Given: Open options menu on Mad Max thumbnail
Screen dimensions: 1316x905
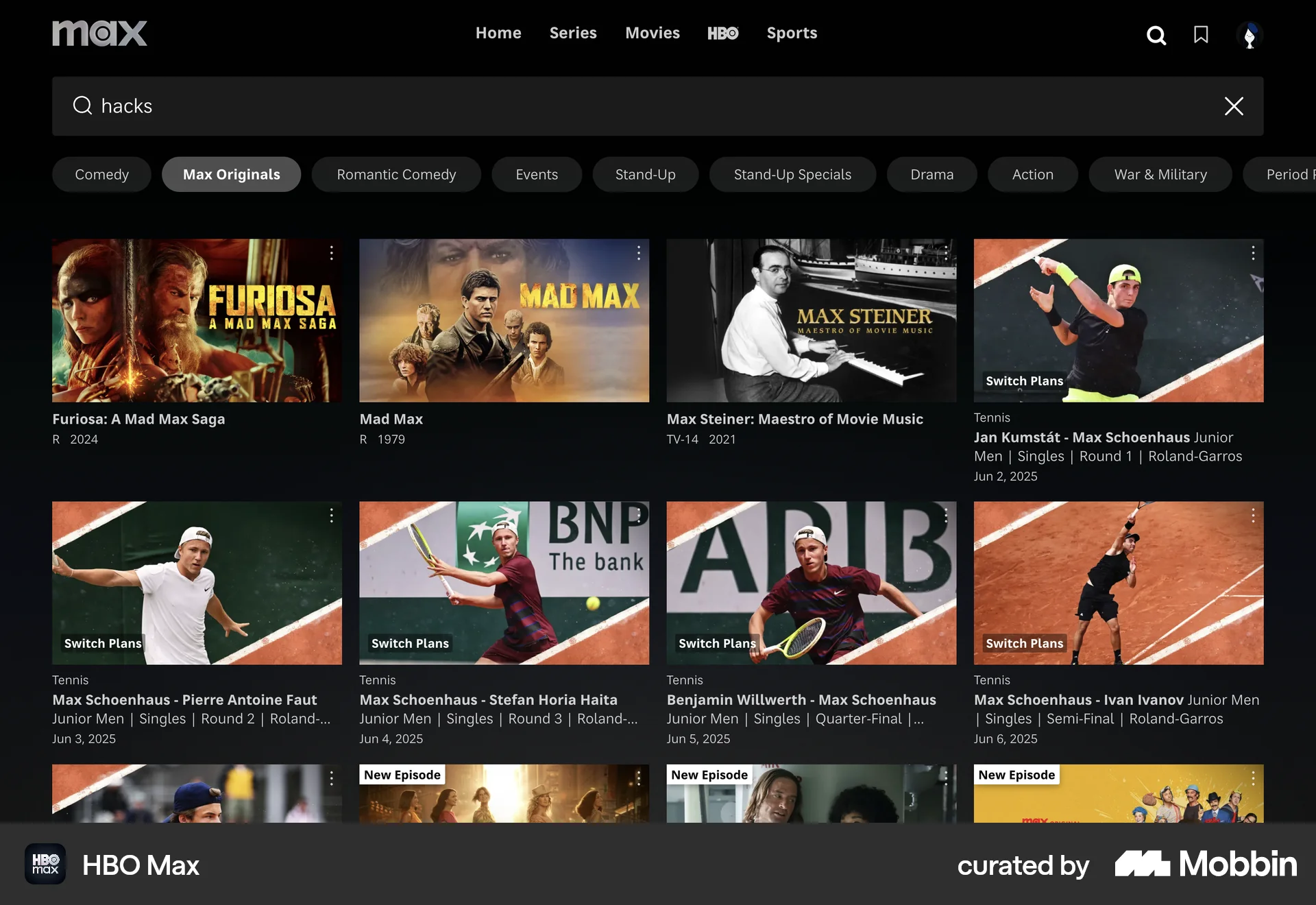Looking at the screenshot, I should click(638, 253).
